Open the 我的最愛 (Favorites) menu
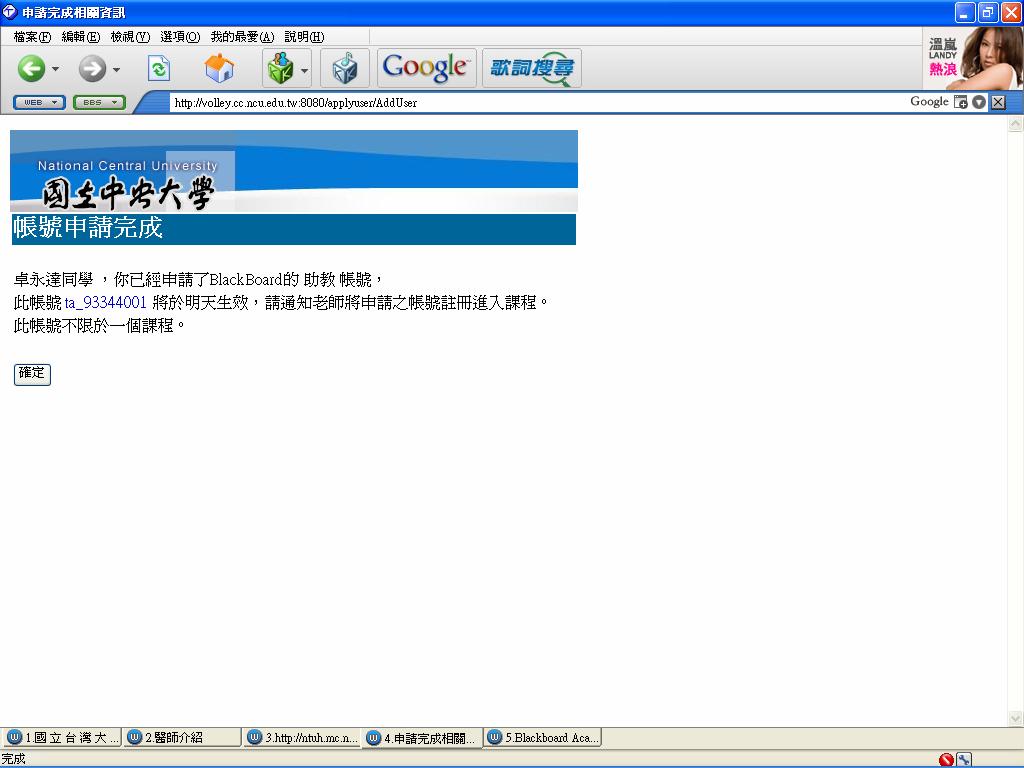Screen dimensions: 1024x768 click(241, 37)
